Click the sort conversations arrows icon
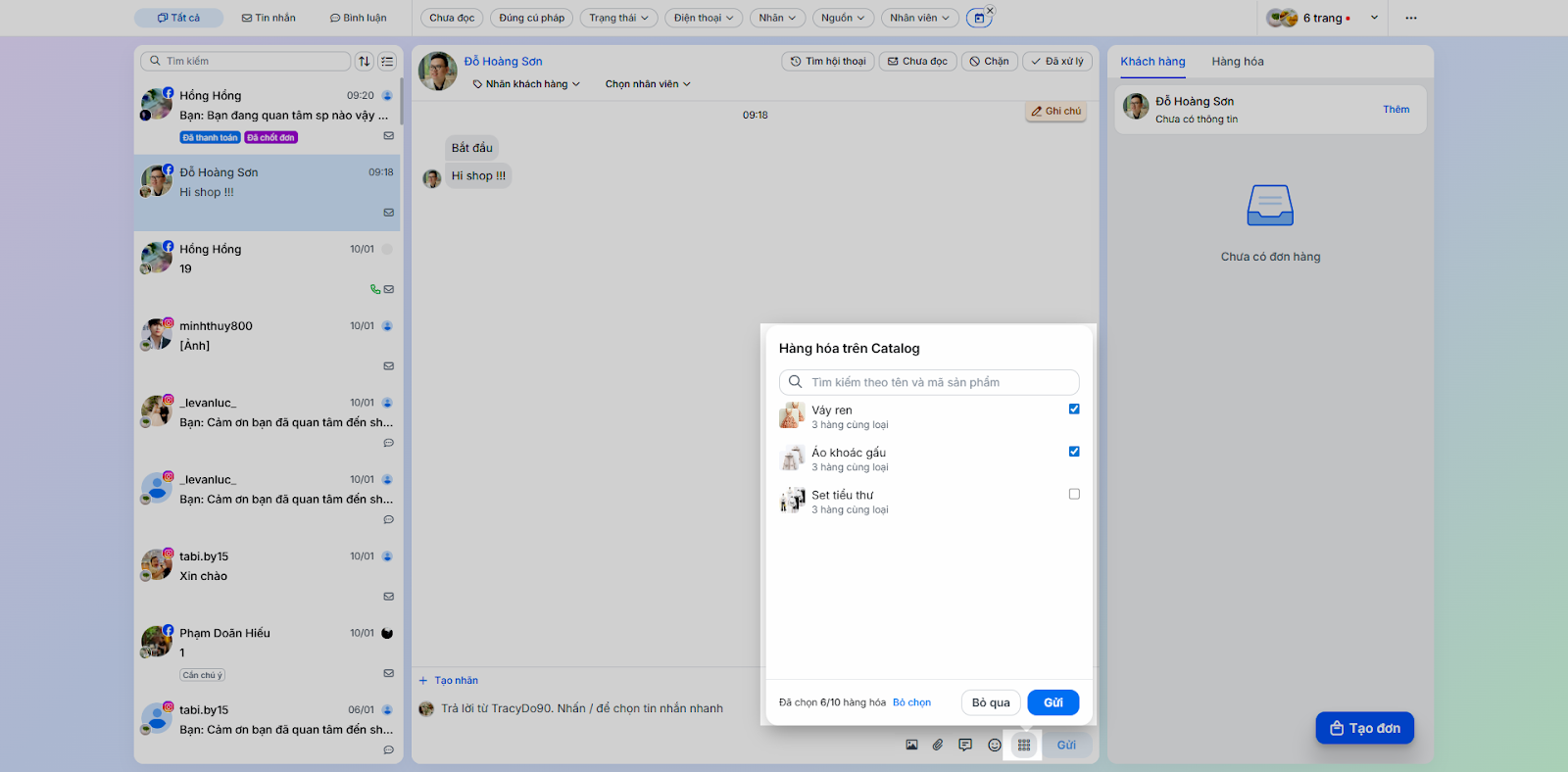Image resolution: width=1568 pixels, height=772 pixels. 365,61
